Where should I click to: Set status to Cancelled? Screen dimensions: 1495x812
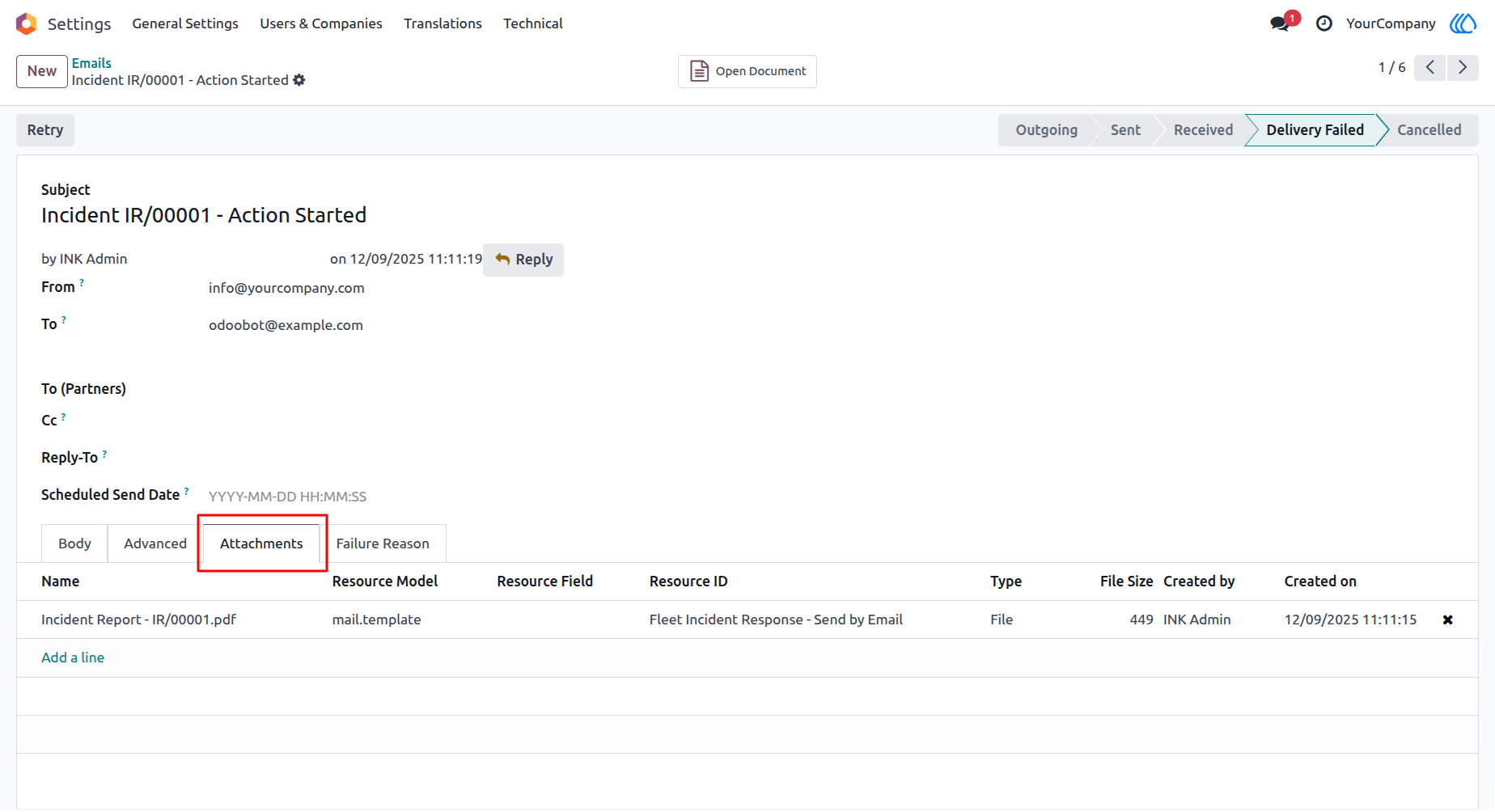[1429, 130]
